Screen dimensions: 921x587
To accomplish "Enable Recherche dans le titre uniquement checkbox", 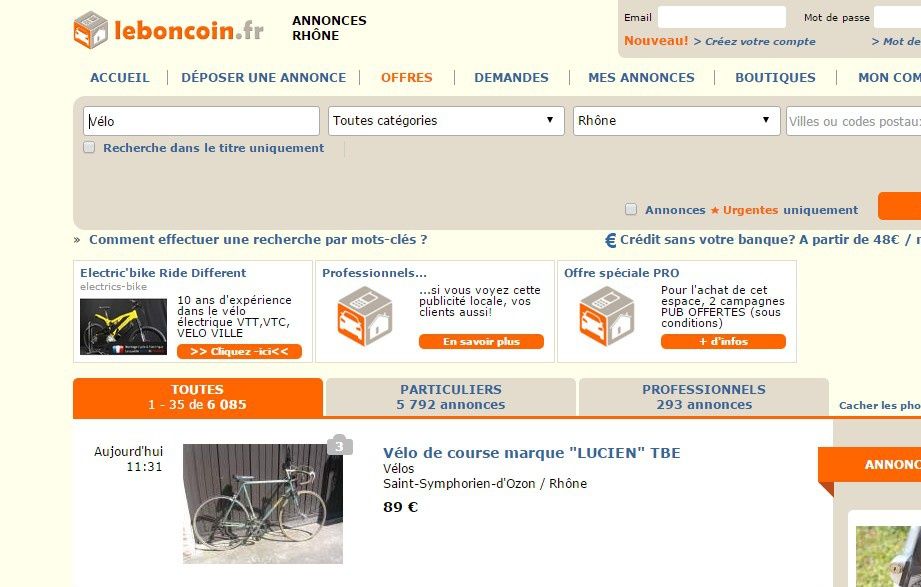I will pos(89,147).
